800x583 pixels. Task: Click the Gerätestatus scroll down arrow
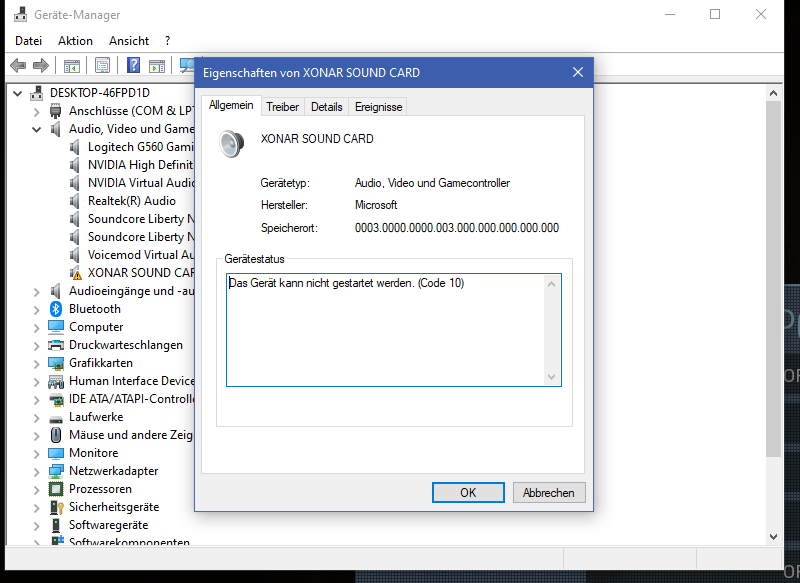click(551, 377)
